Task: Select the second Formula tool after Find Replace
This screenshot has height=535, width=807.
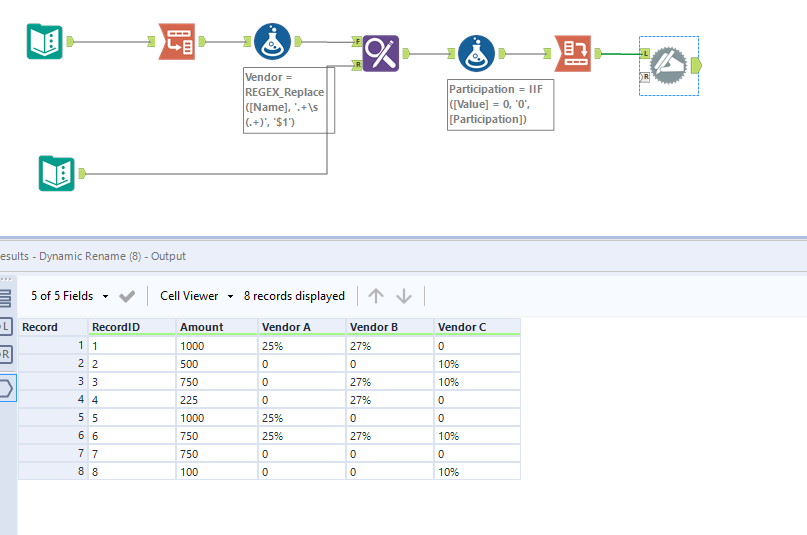Action: pyautogui.click(x=476, y=53)
